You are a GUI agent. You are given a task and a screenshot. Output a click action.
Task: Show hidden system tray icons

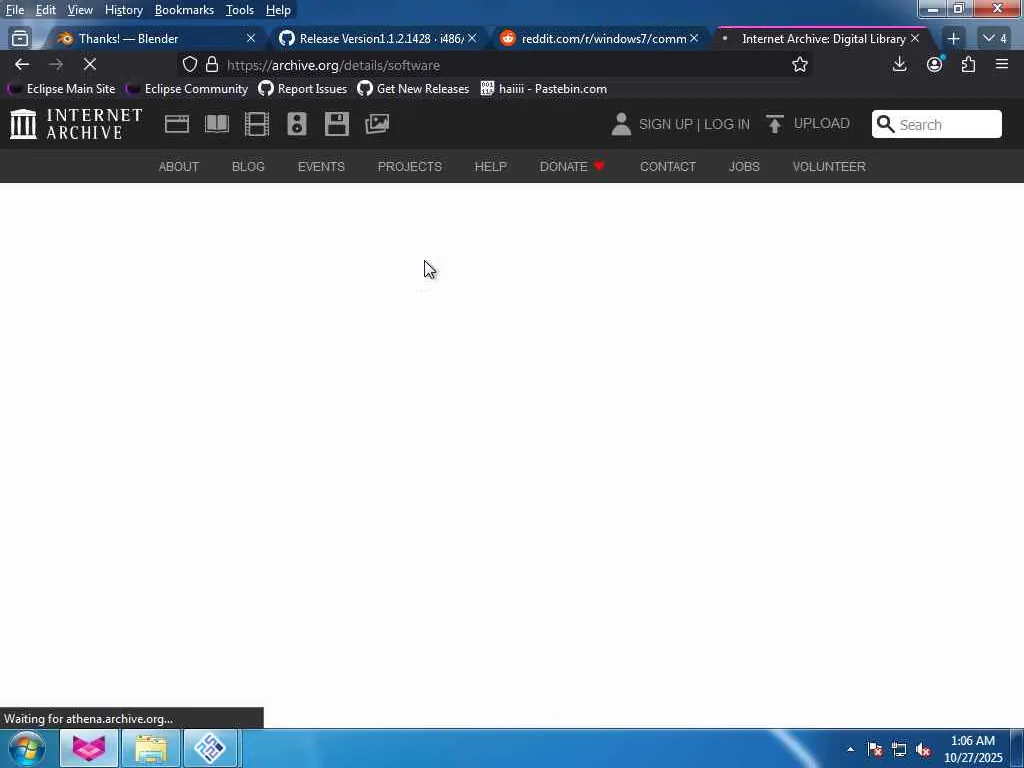click(x=850, y=749)
